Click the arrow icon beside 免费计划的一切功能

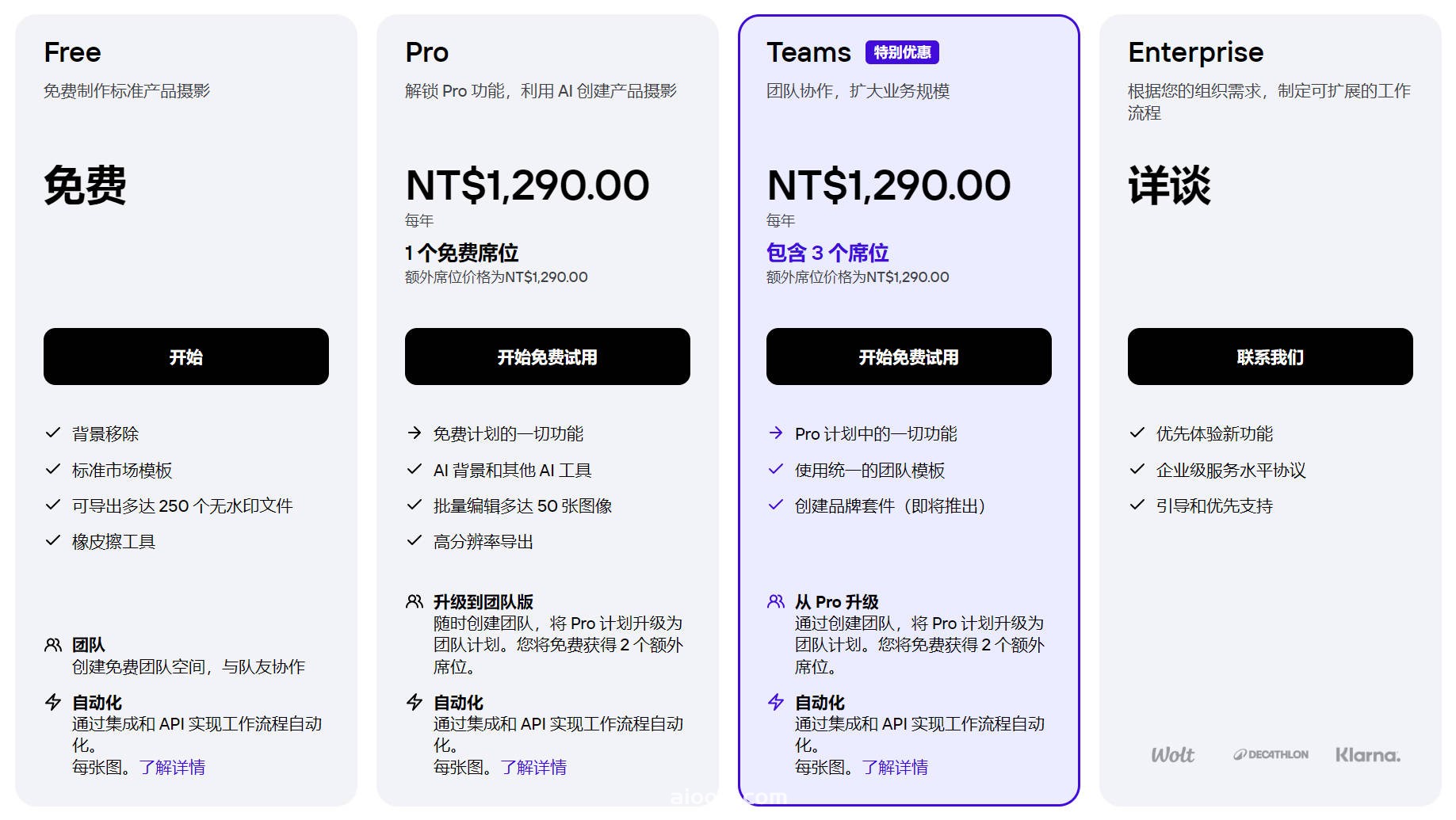pyautogui.click(x=415, y=433)
